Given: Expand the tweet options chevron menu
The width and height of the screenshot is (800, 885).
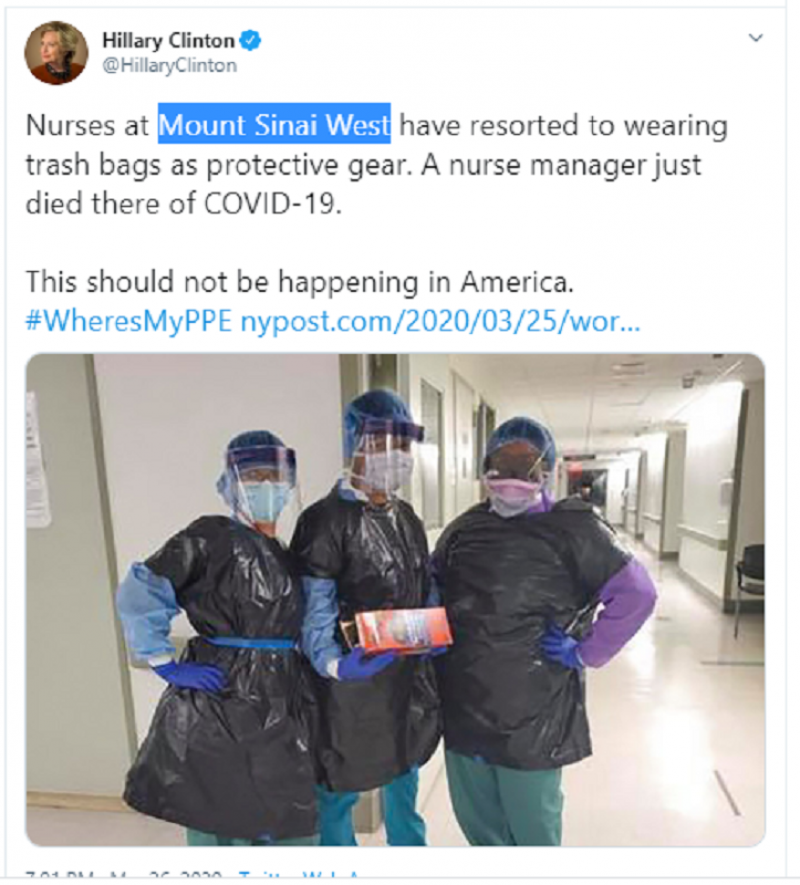Looking at the screenshot, I should (755, 38).
